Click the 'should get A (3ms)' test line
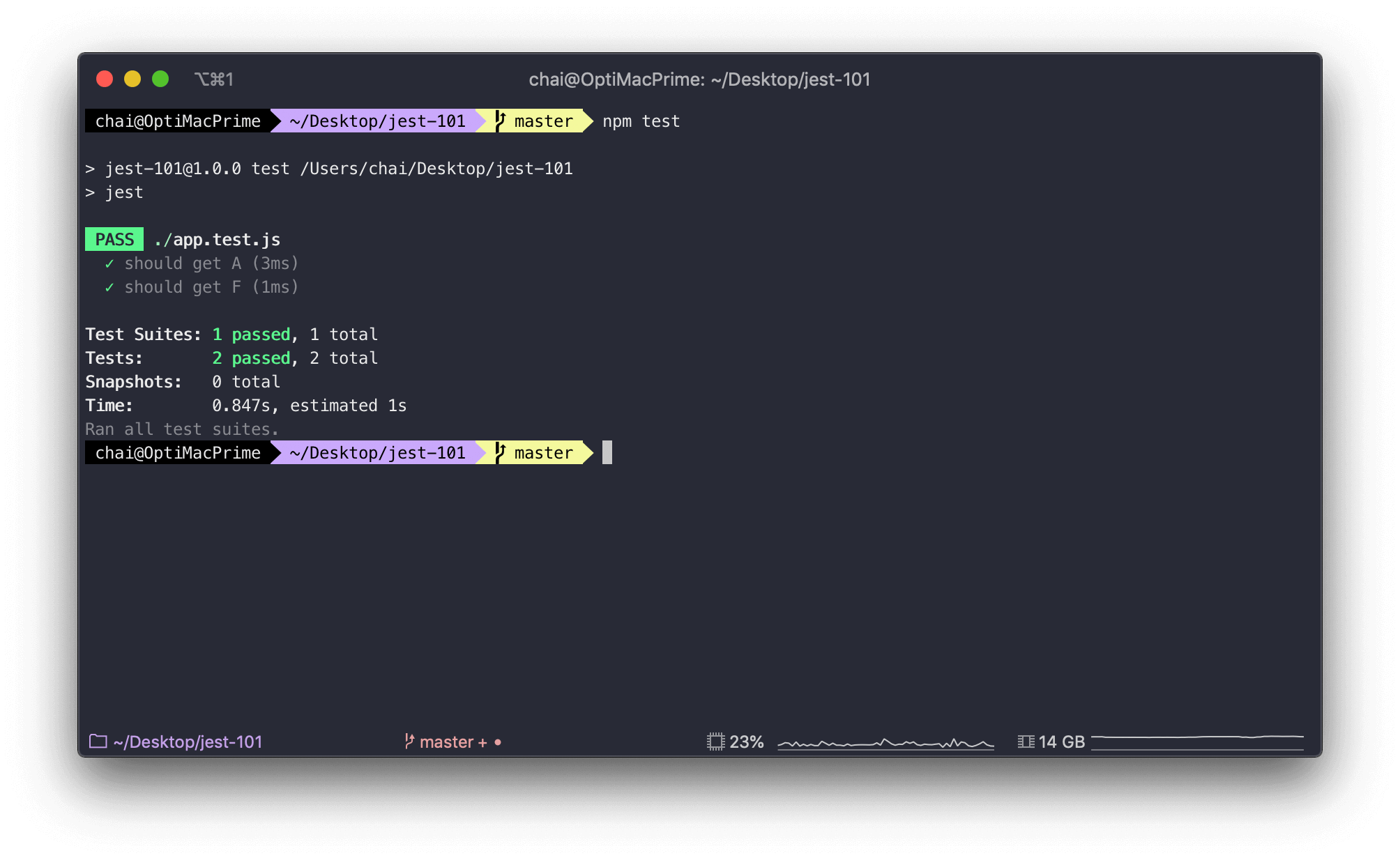 pos(211,263)
